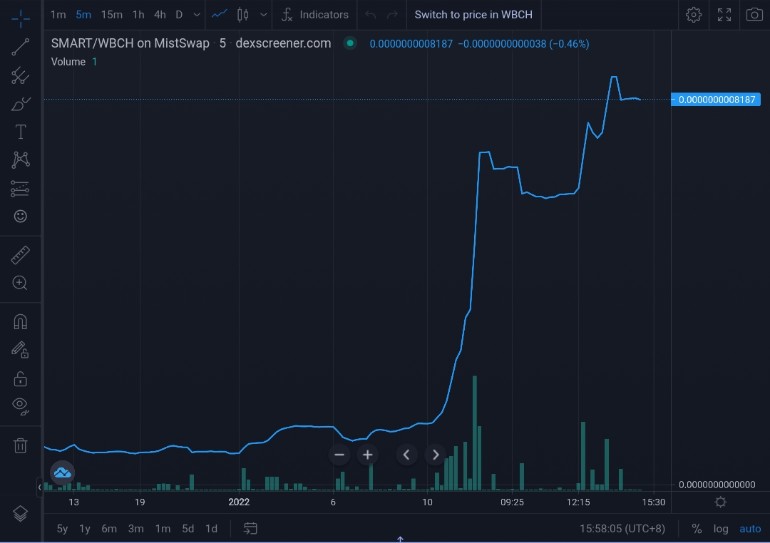This screenshot has height=543, width=770.
Task: Select the XABCD pattern tool
Action: click(x=21, y=160)
